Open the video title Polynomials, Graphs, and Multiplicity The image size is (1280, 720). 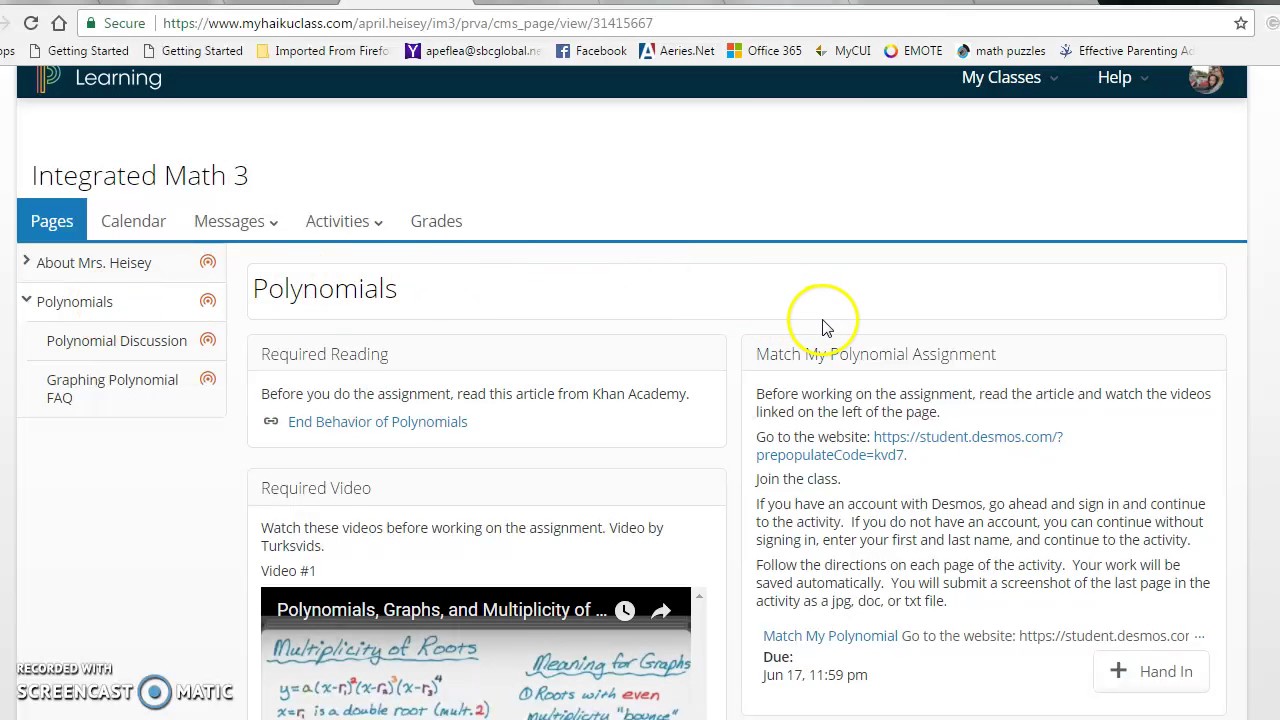pyautogui.click(x=442, y=610)
